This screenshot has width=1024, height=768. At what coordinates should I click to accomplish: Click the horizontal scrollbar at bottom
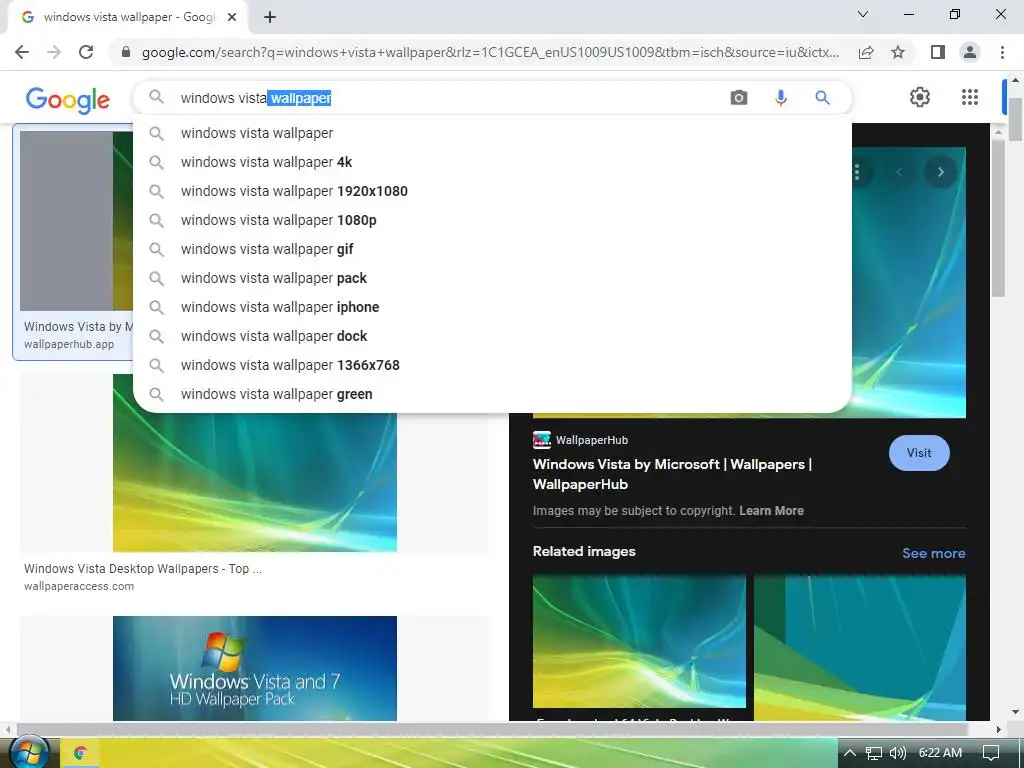tap(492, 729)
